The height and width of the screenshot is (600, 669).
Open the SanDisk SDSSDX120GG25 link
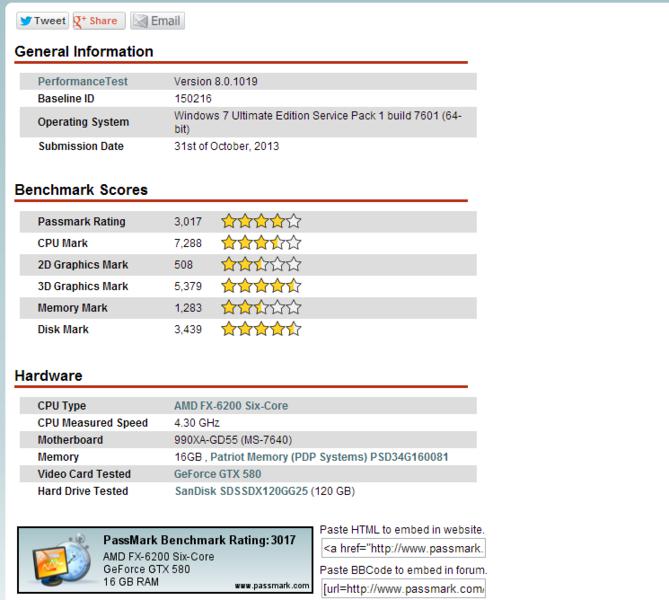[241, 491]
